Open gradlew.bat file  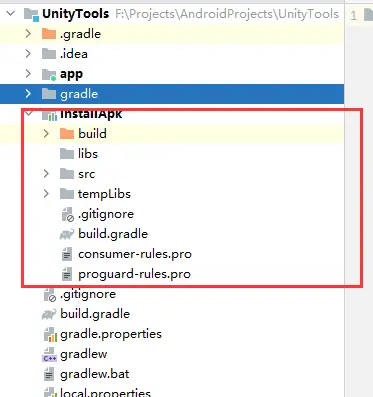(x=95, y=374)
